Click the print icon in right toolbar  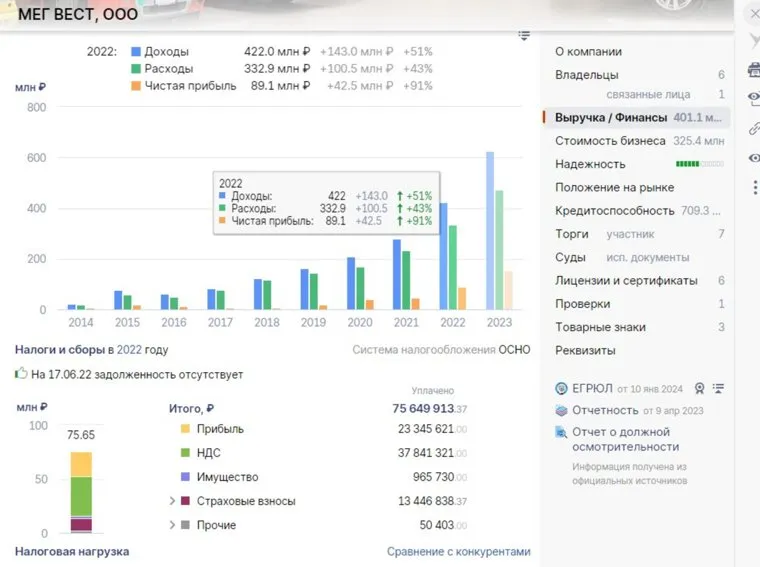[754, 70]
